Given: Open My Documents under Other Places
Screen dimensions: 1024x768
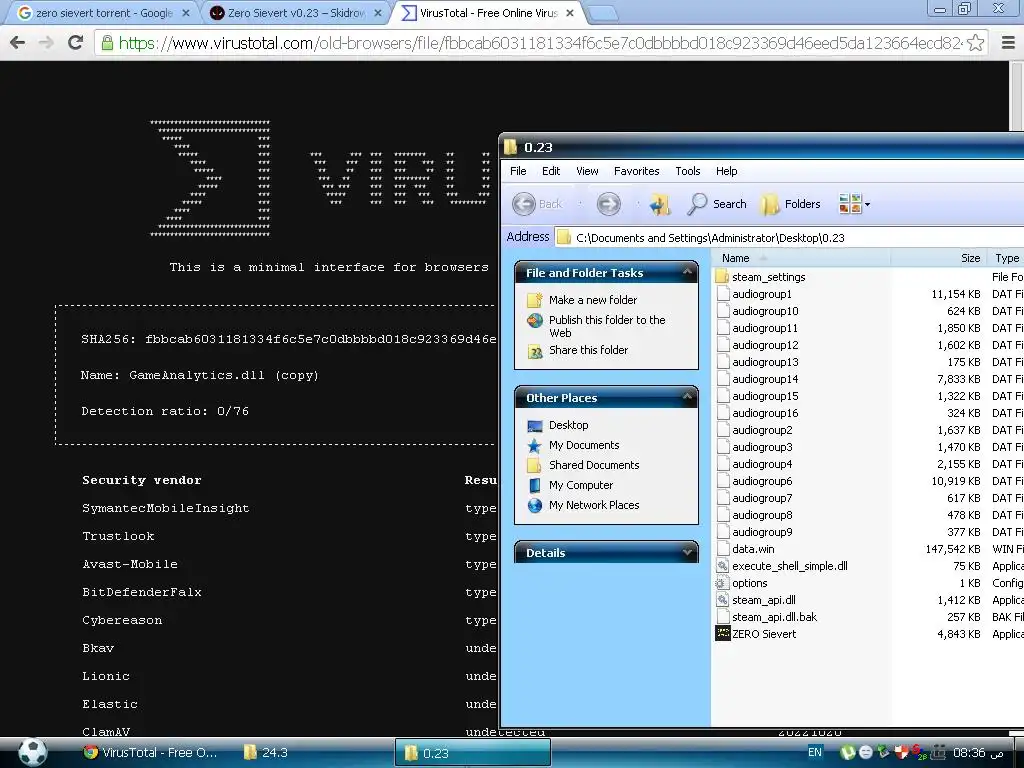Looking at the screenshot, I should 584,445.
